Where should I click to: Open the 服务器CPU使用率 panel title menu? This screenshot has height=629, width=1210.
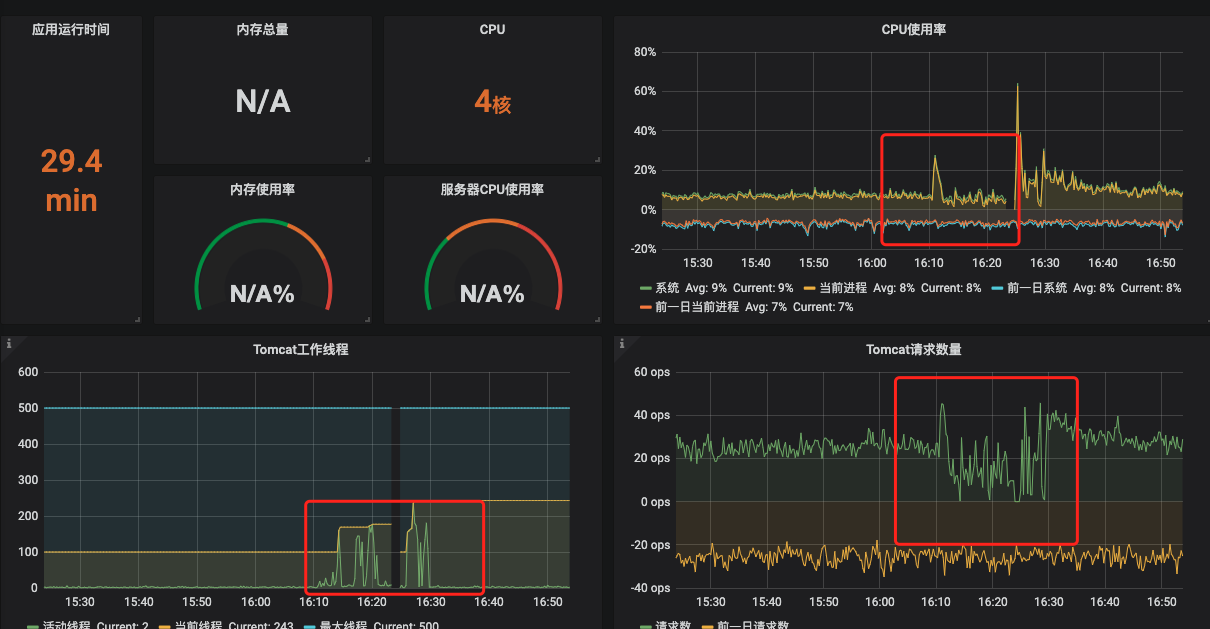[493, 189]
